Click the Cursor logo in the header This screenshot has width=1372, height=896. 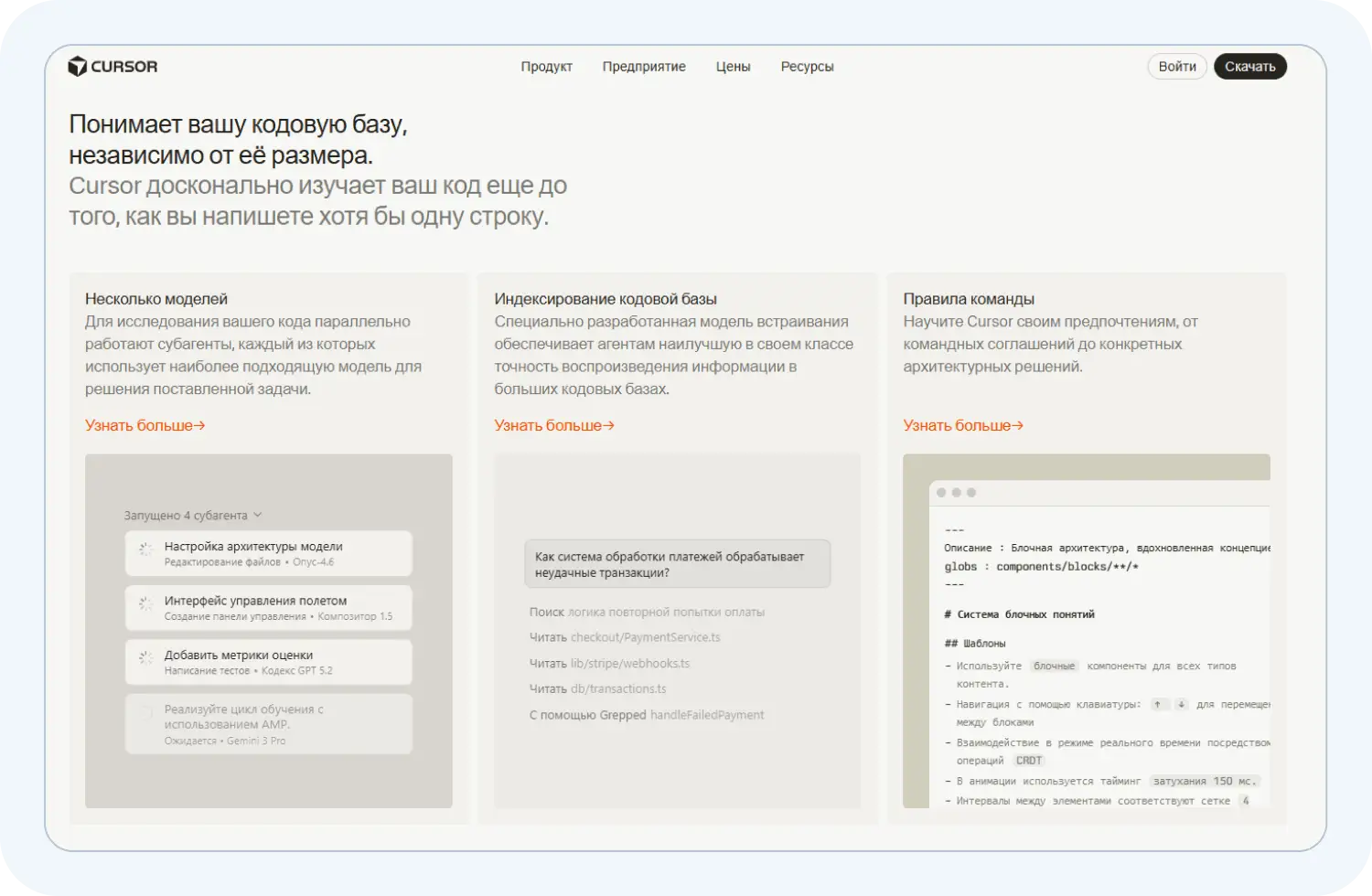[x=113, y=67]
